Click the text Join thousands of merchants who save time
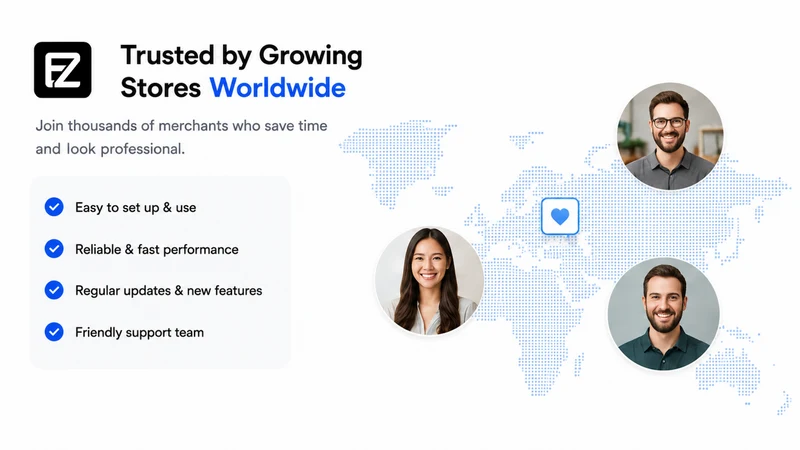 [181, 126]
